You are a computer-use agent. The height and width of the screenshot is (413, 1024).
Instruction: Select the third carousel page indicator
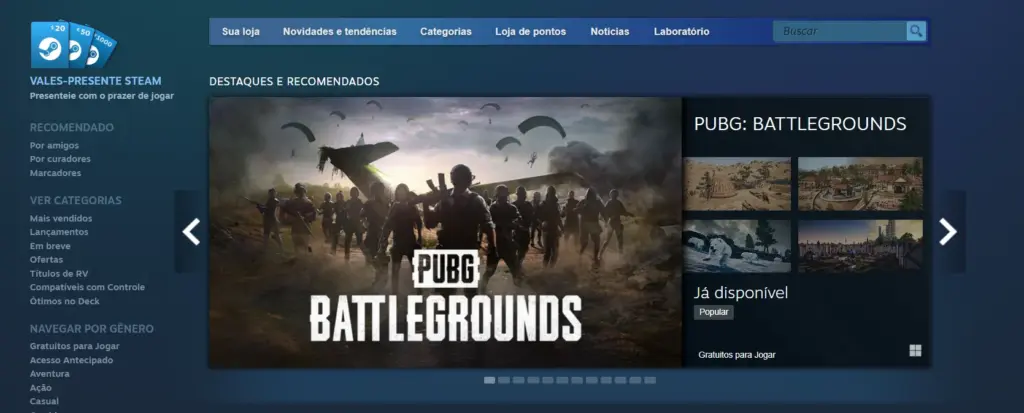coord(518,380)
